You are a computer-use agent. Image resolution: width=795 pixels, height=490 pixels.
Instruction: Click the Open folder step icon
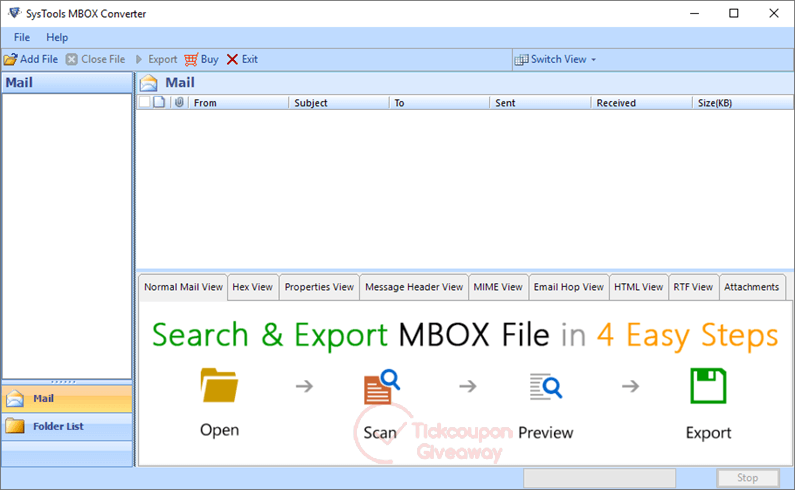(x=219, y=385)
